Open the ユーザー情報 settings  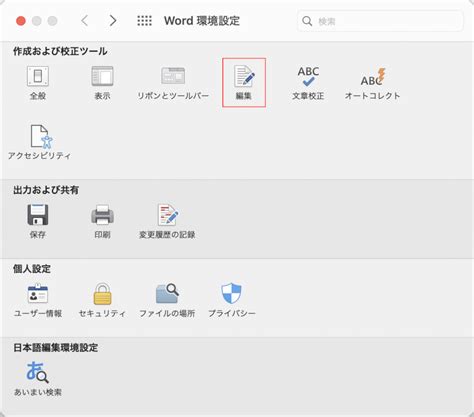(x=38, y=300)
